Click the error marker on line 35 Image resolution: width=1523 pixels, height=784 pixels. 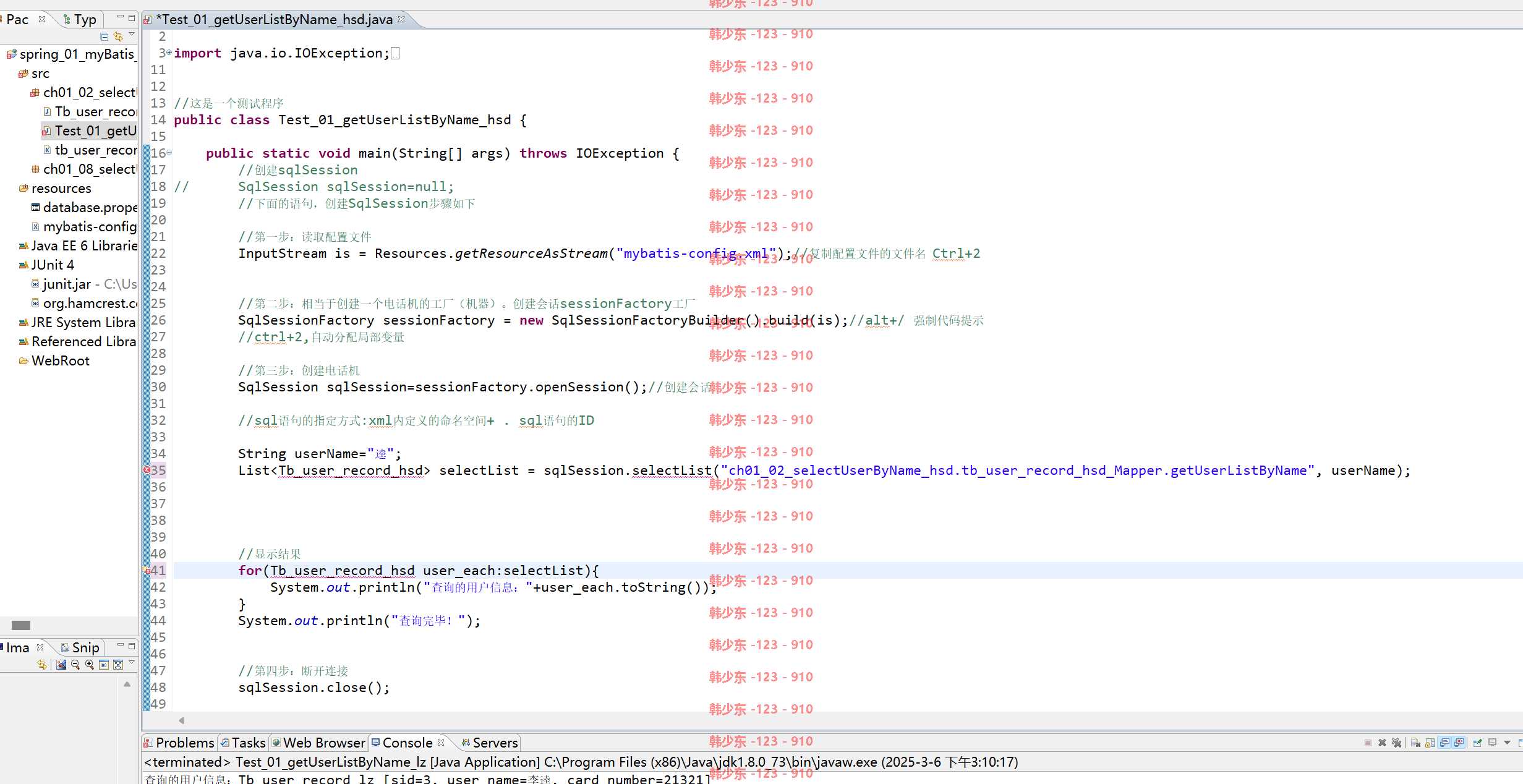(147, 470)
